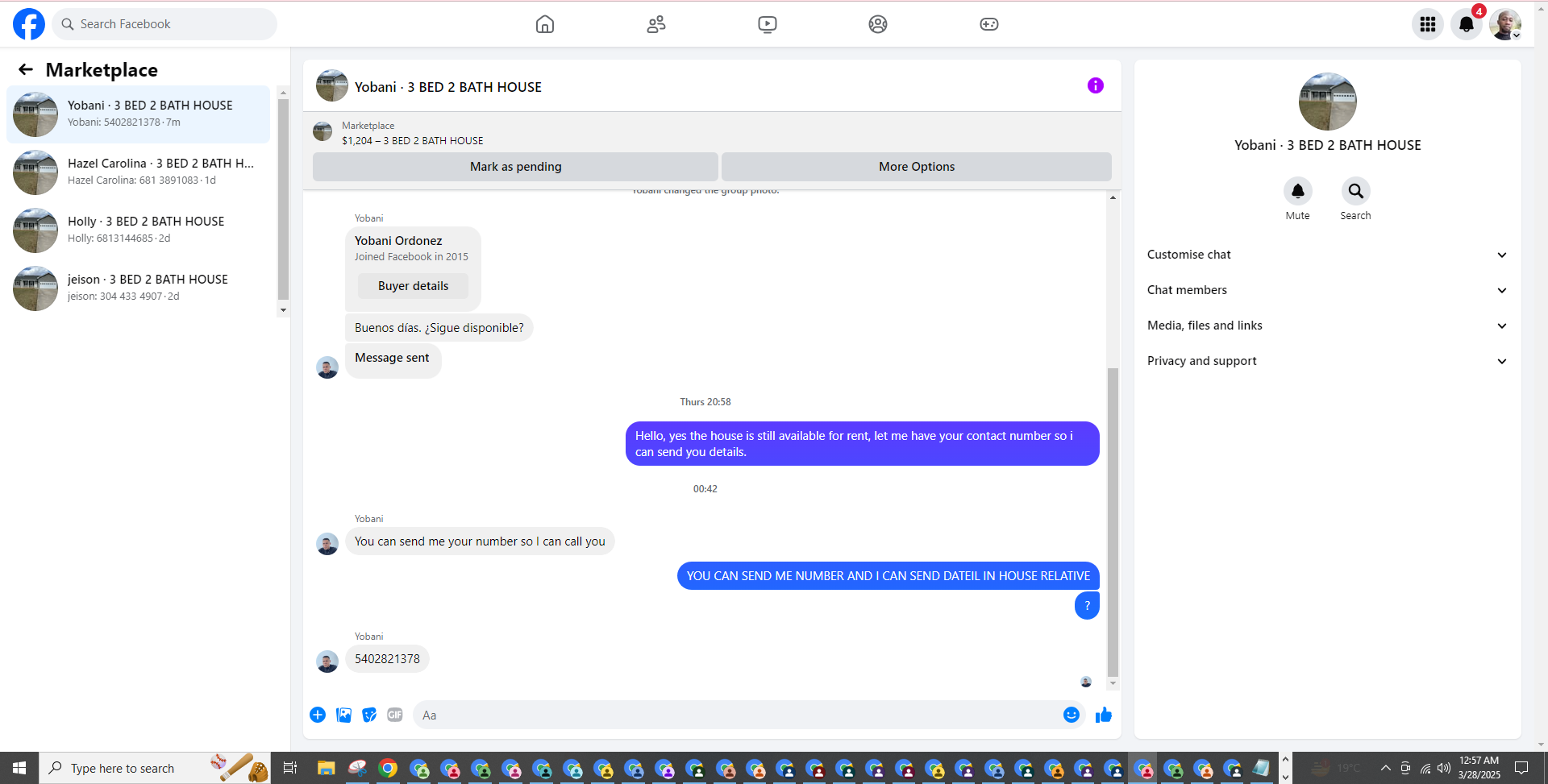Go to the Home feed icon
This screenshot has width=1548, height=784.
point(545,24)
